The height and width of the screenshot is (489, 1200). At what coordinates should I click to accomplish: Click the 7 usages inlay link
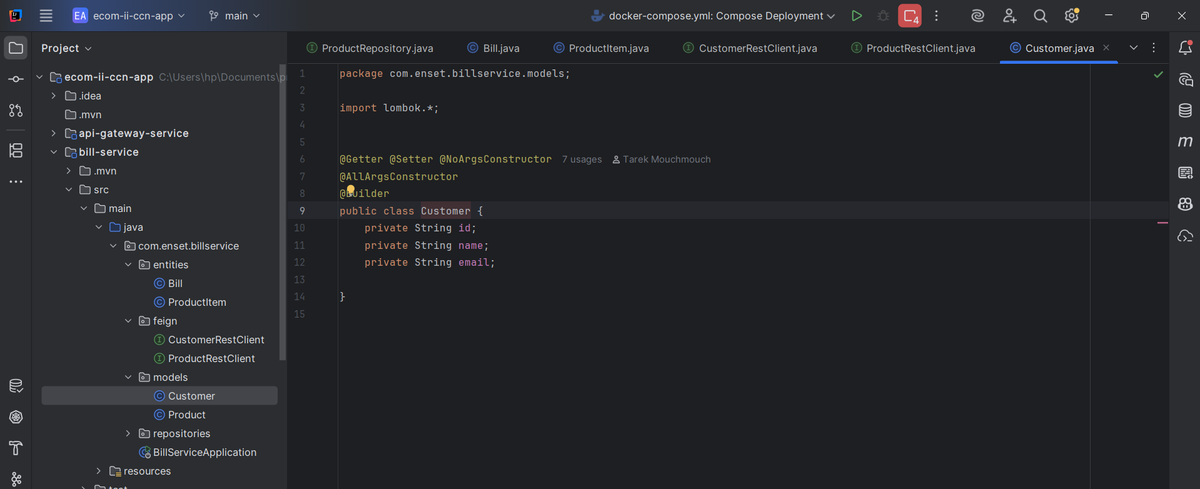point(581,160)
